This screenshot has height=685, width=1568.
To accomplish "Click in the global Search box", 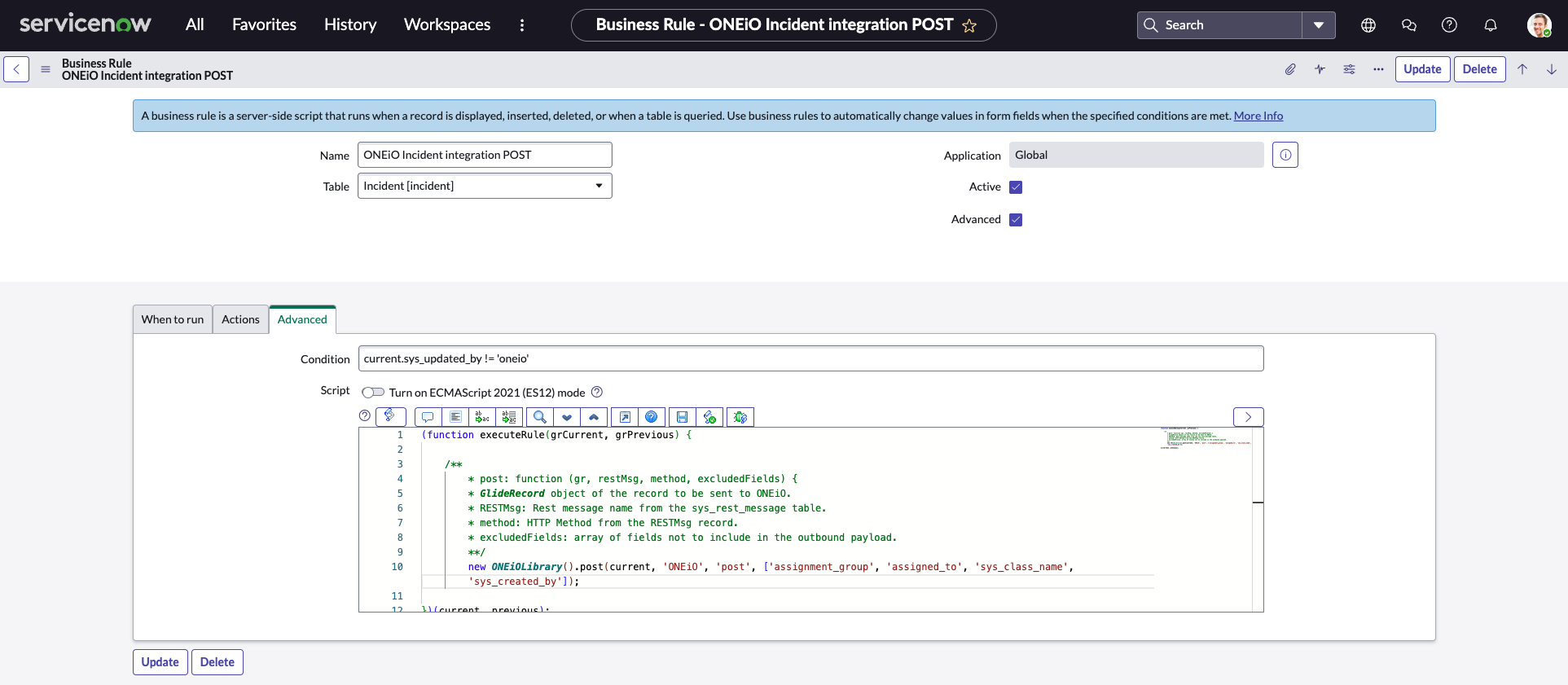I will tap(1219, 25).
